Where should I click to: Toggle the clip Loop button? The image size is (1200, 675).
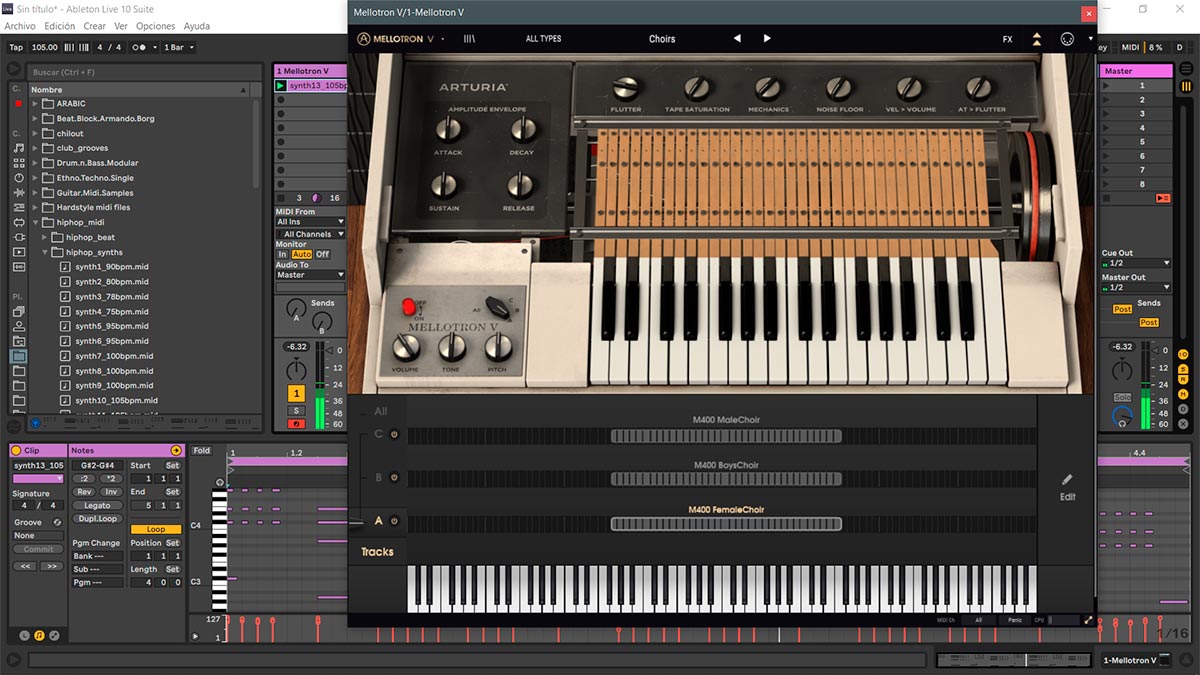click(156, 529)
